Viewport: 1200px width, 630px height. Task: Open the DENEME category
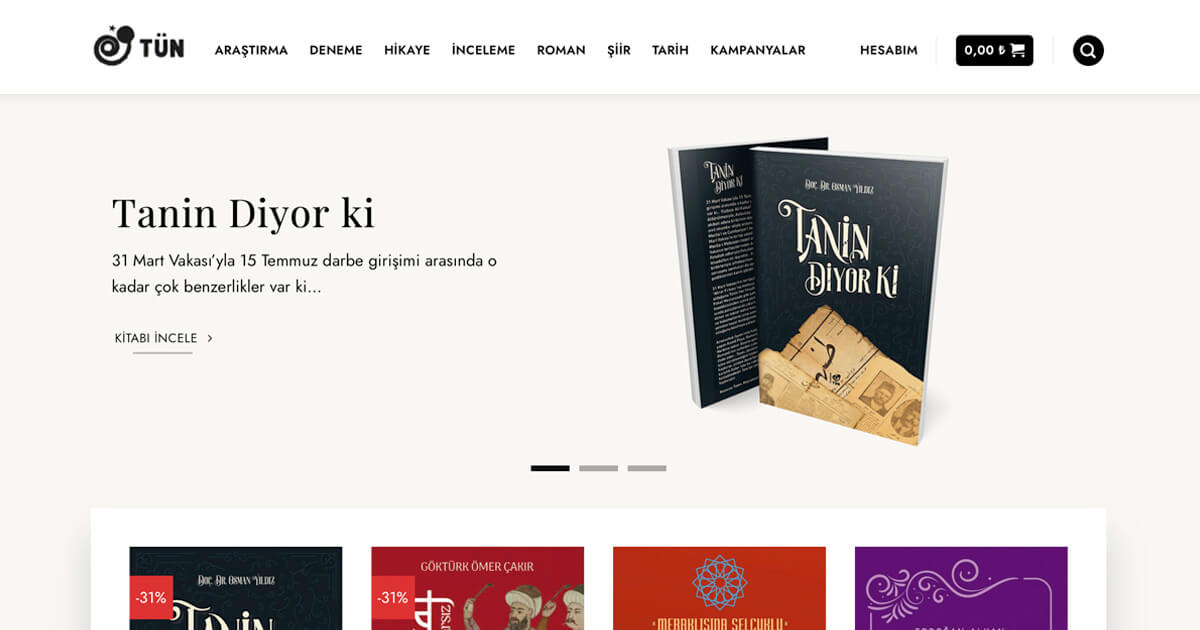pos(336,50)
